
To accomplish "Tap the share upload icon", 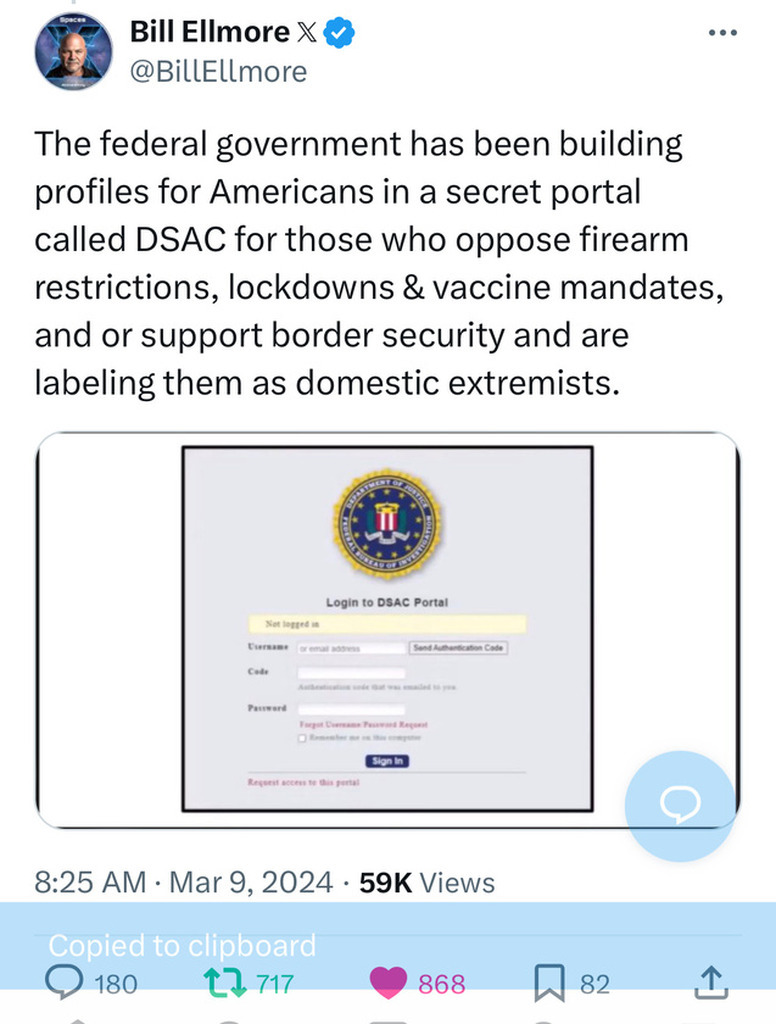I will [709, 983].
